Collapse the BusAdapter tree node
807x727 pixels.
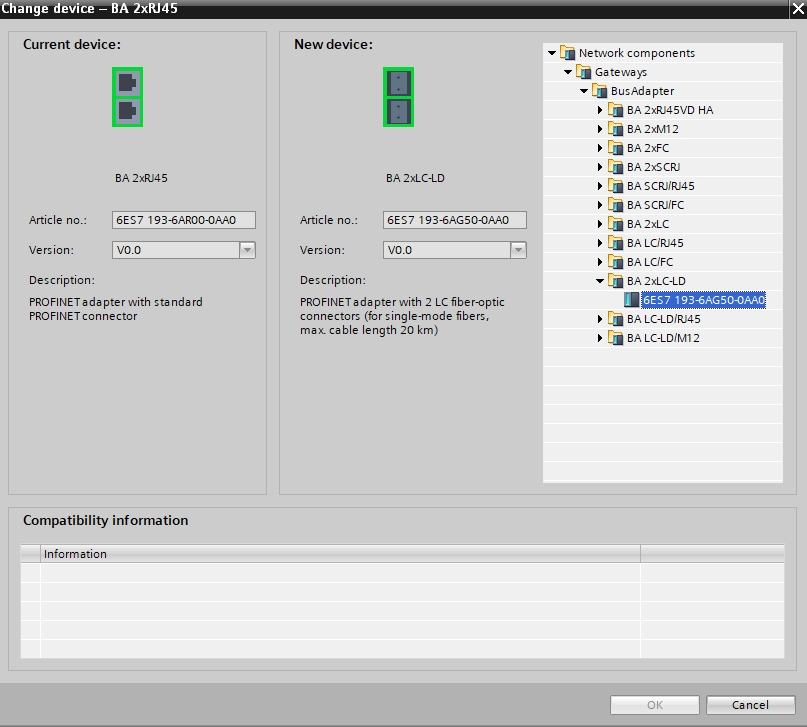[584, 91]
